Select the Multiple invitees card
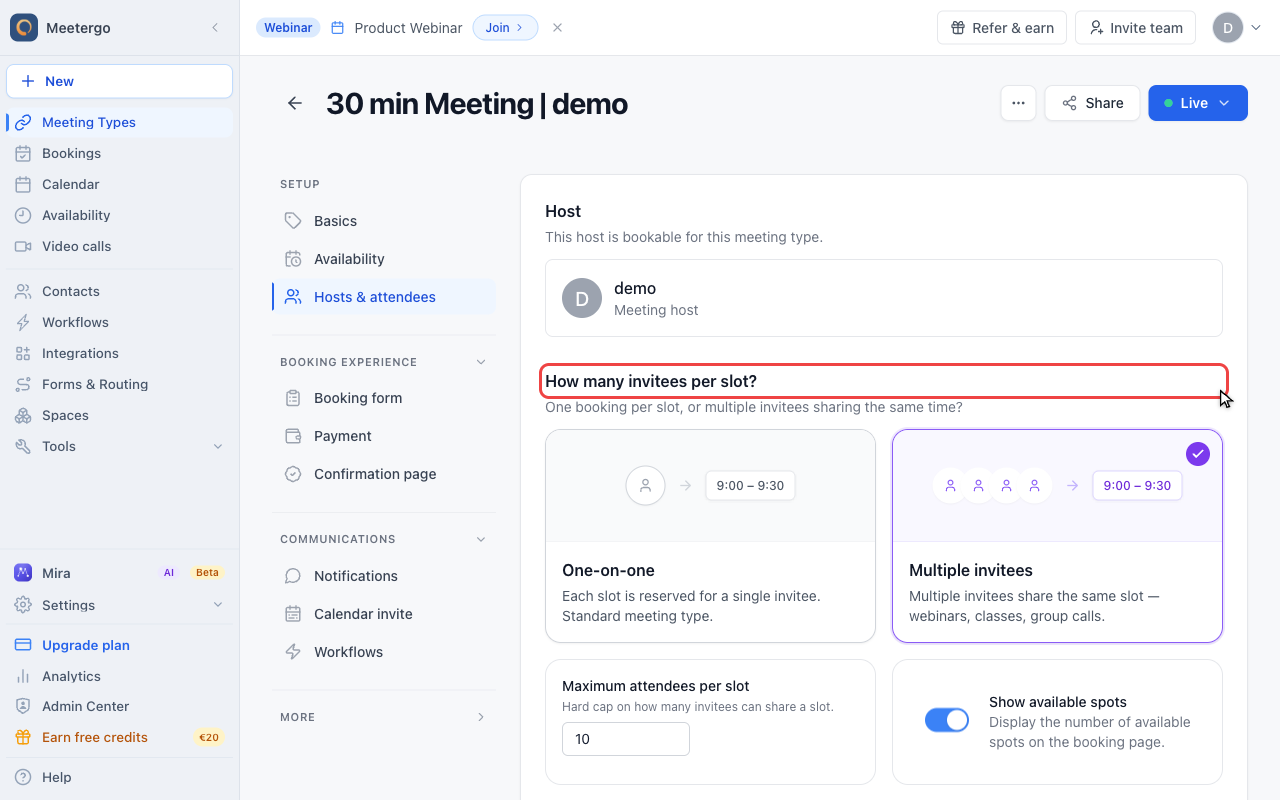Viewport: 1280px width, 800px height. 1057,536
